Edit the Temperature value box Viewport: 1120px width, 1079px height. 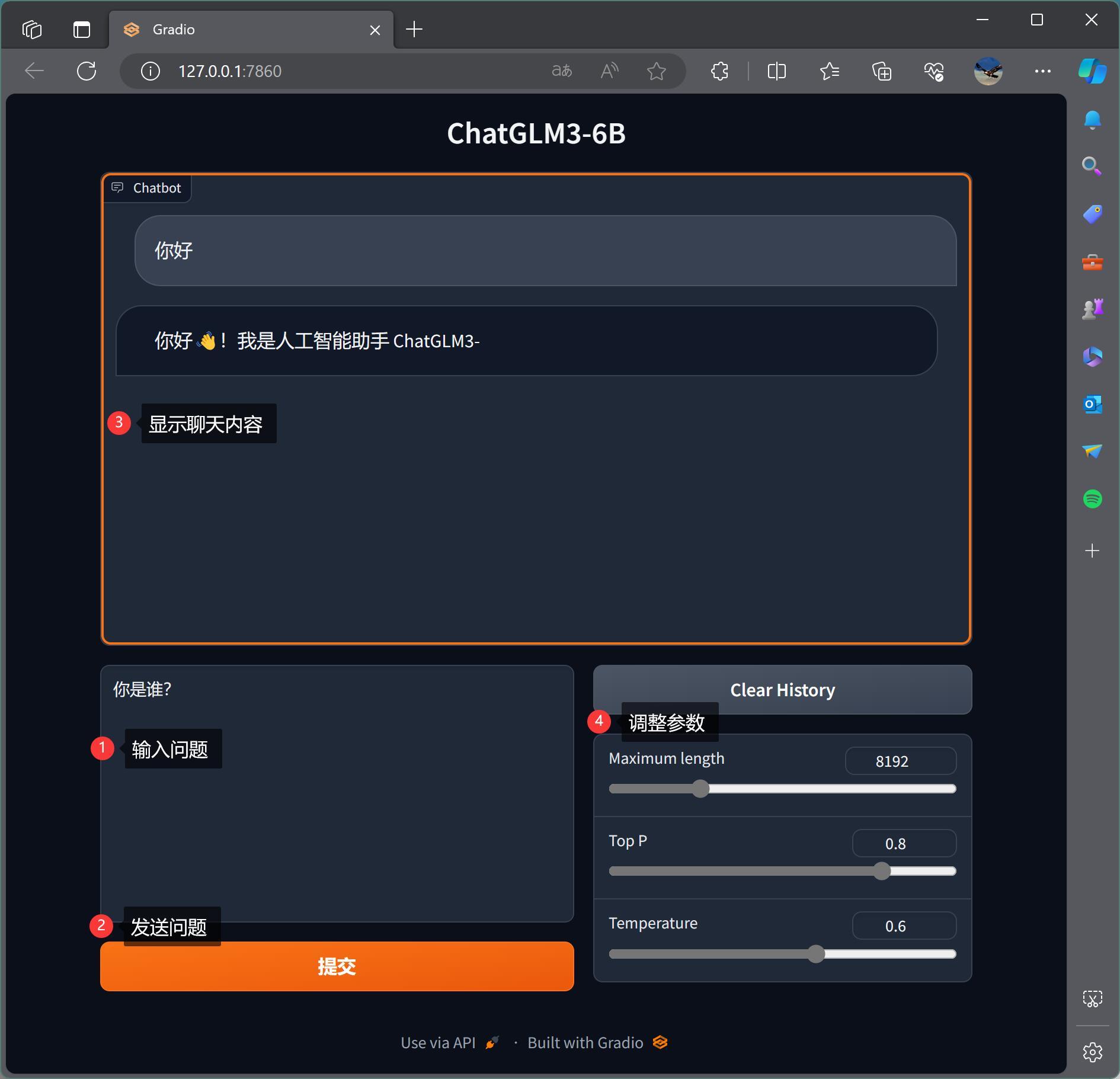(904, 926)
